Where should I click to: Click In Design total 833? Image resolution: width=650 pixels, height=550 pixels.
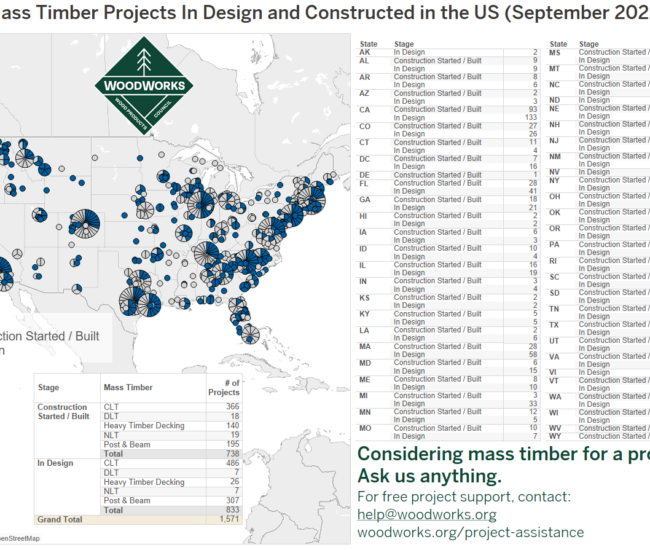(x=233, y=510)
